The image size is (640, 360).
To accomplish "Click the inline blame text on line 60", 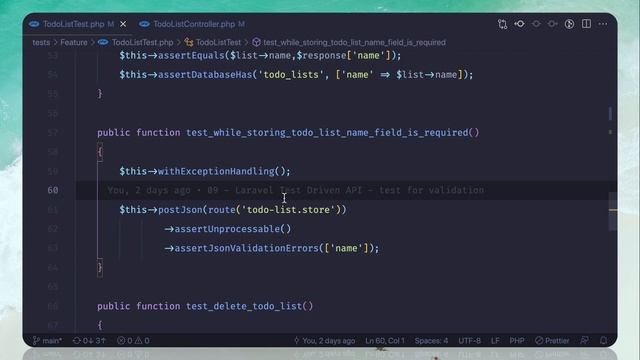I will (296, 190).
